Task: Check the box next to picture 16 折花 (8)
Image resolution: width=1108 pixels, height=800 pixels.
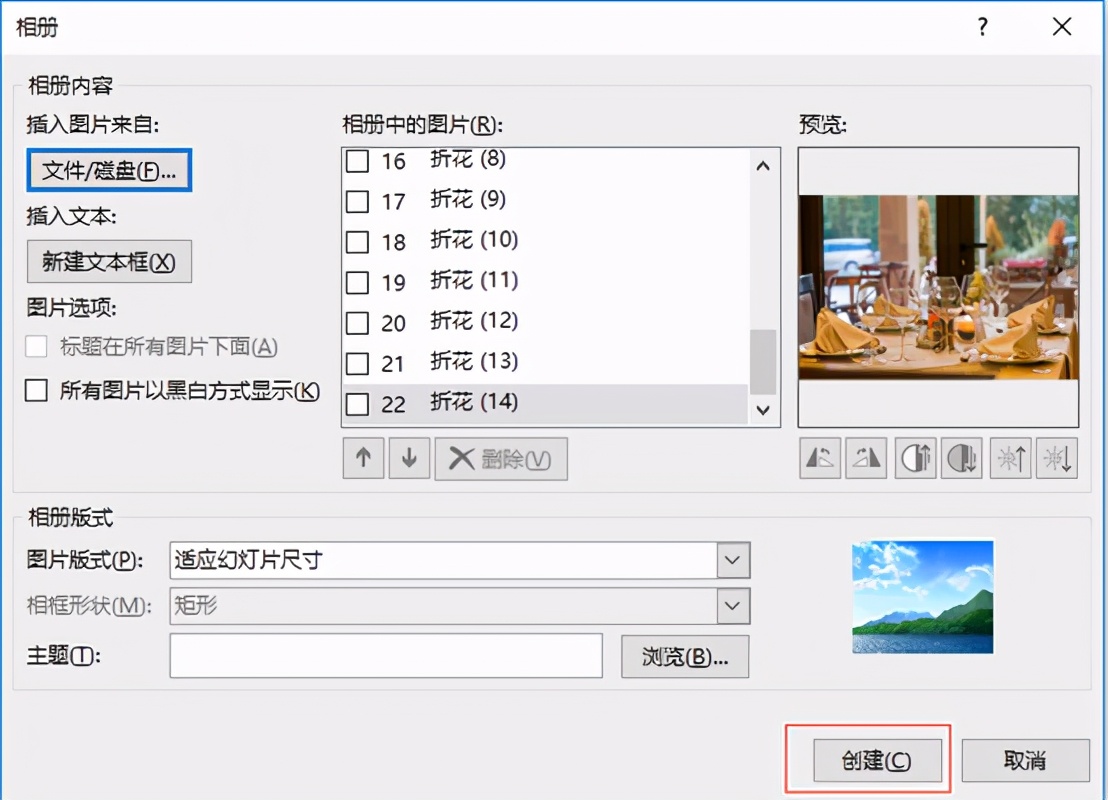Action: (x=356, y=160)
